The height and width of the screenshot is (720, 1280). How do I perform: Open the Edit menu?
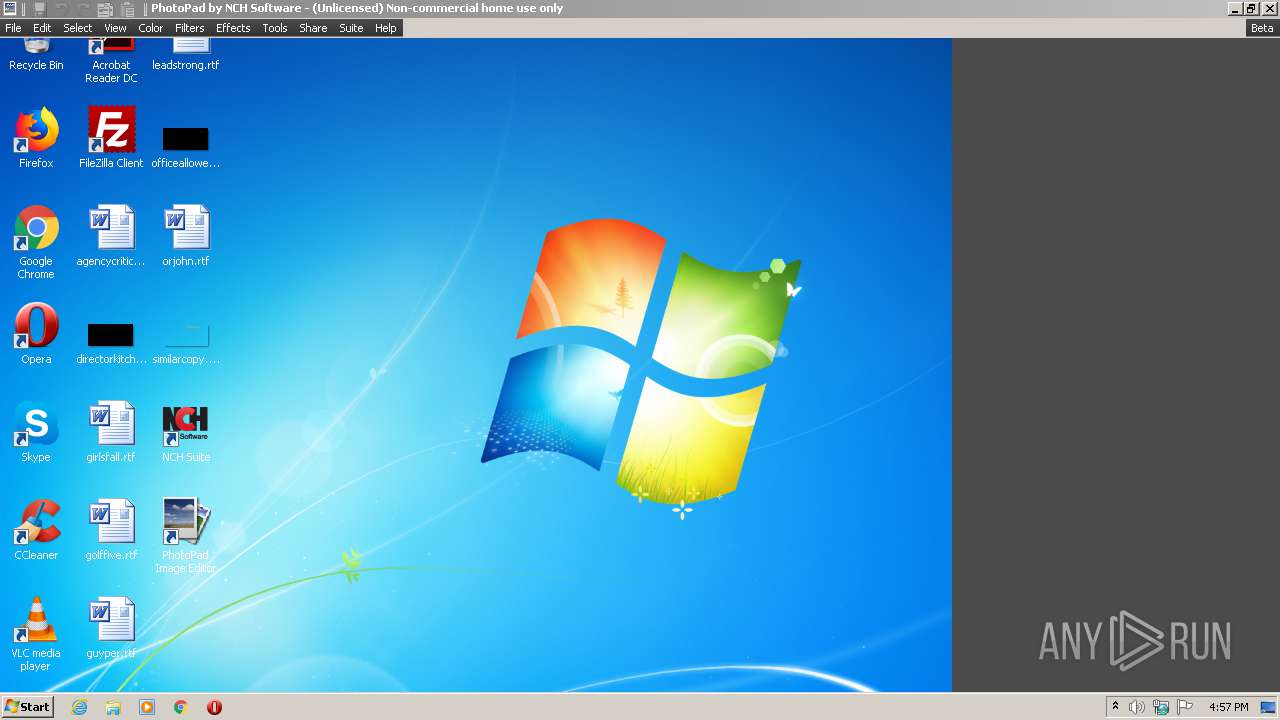(x=42, y=28)
